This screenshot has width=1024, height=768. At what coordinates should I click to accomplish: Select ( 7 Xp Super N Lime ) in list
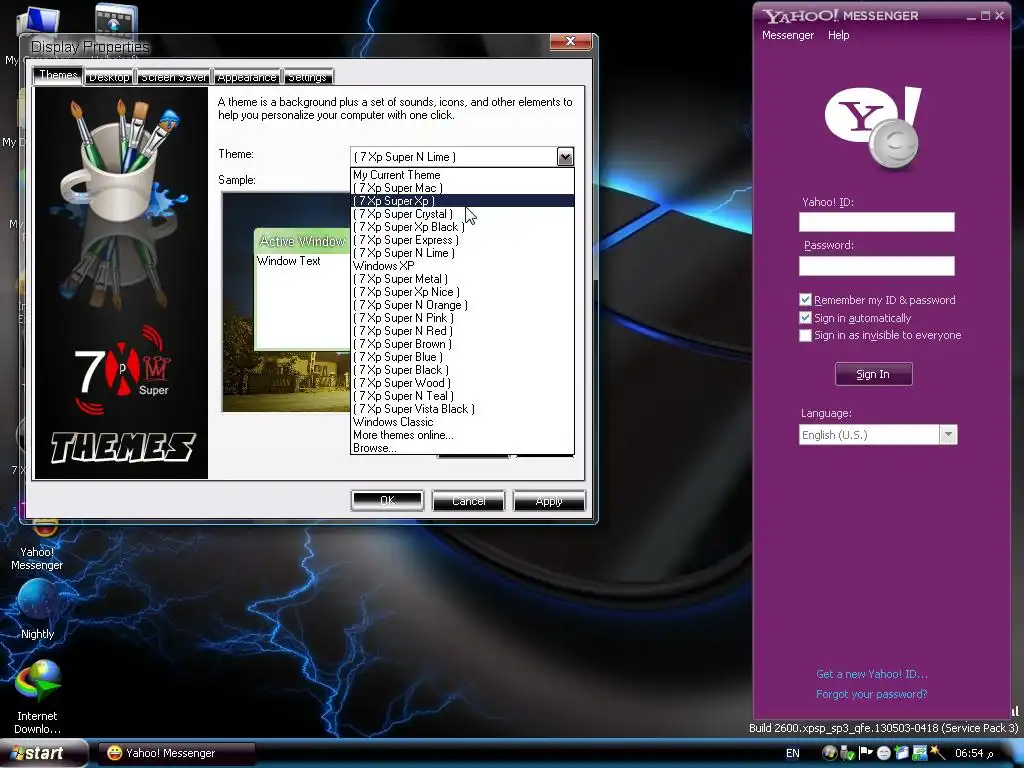point(462,253)
